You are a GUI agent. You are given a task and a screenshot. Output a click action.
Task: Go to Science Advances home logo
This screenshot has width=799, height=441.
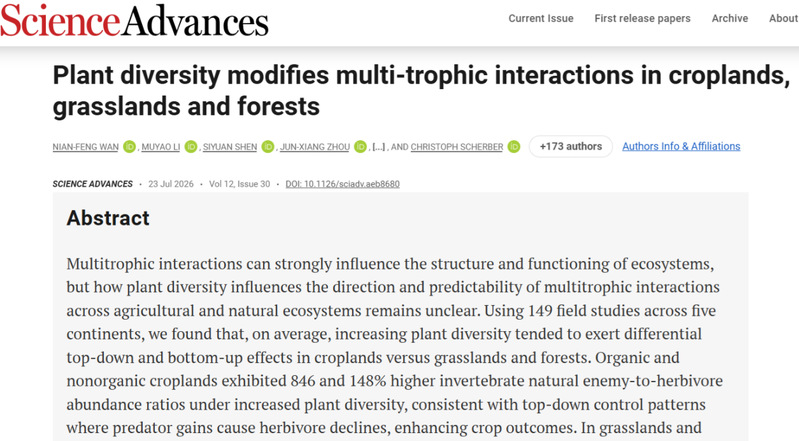click(x=135, y=21)
